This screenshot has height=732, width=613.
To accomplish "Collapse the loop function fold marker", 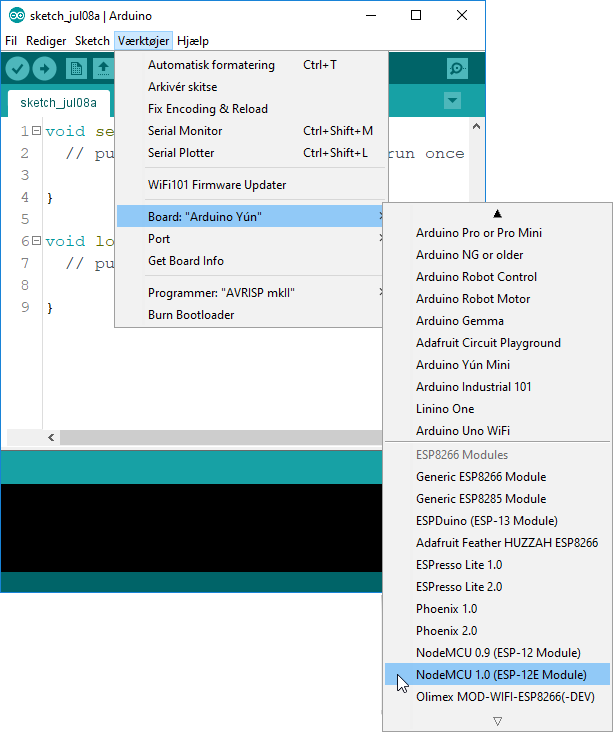I will (x=36, y=241).
